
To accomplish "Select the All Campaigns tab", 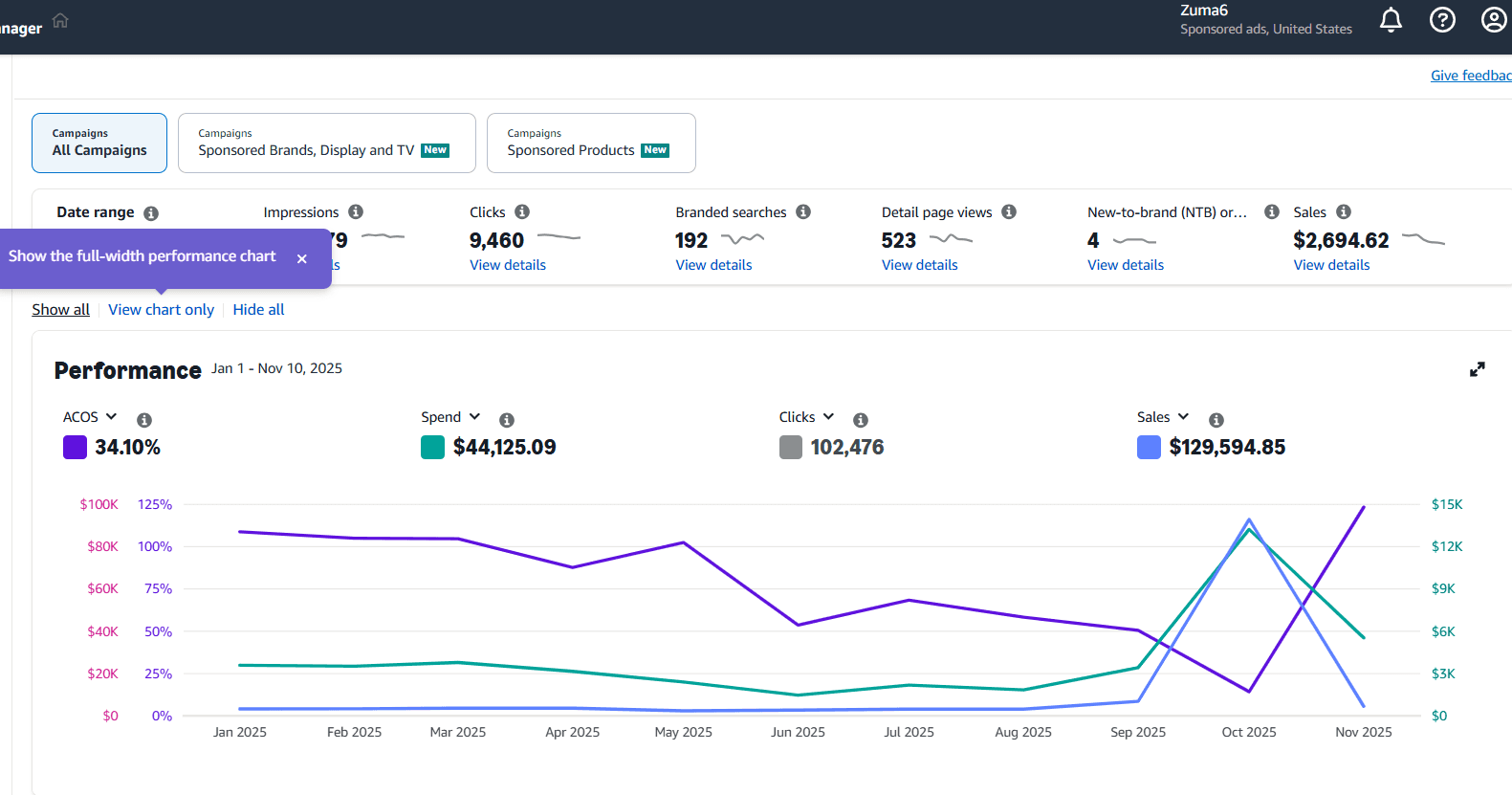I will tap(99, 143).
